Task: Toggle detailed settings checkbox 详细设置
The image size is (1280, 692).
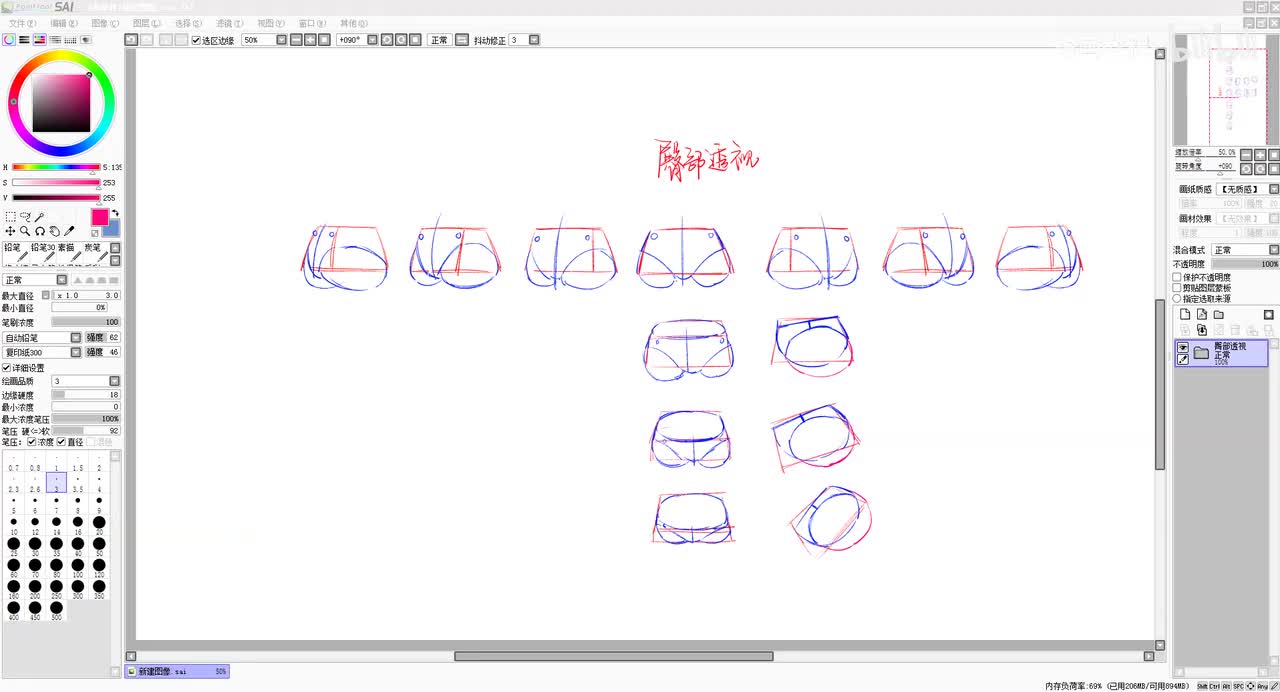Action: [6, 368]
